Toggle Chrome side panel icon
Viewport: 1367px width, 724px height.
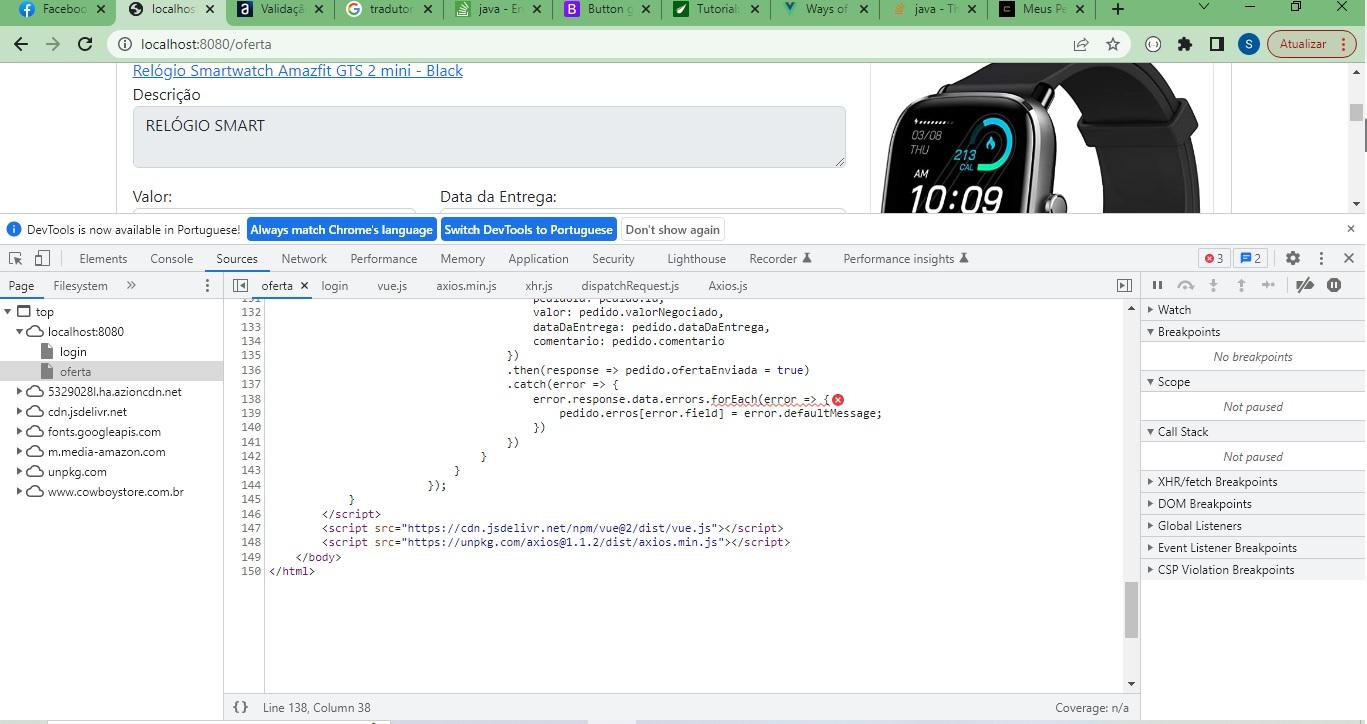(x=1217, y=44)
